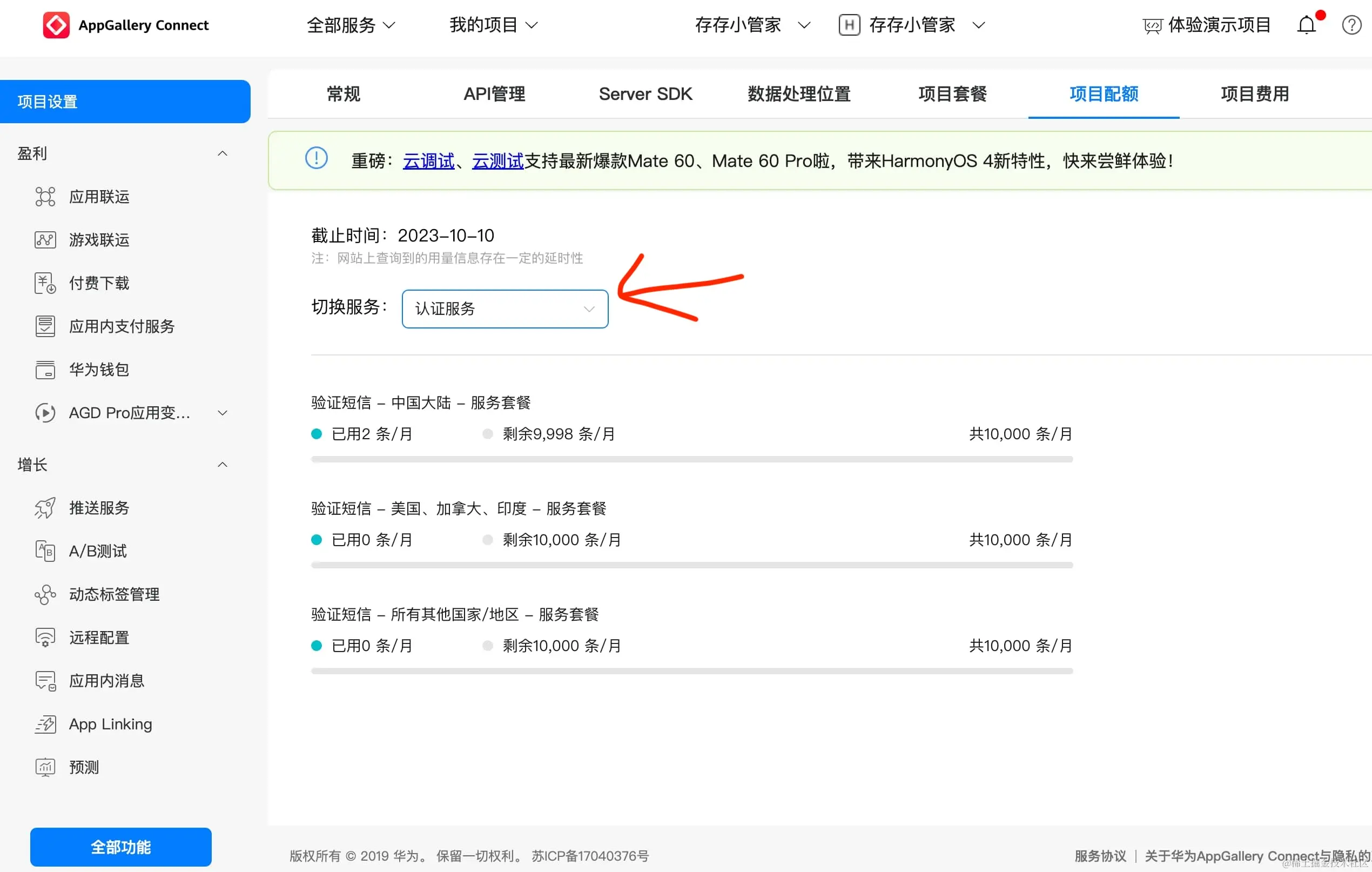This screenshot has width=1372, height=872.
Task: Click the 体验演示项目 demo project icon
Action: 1152,26
